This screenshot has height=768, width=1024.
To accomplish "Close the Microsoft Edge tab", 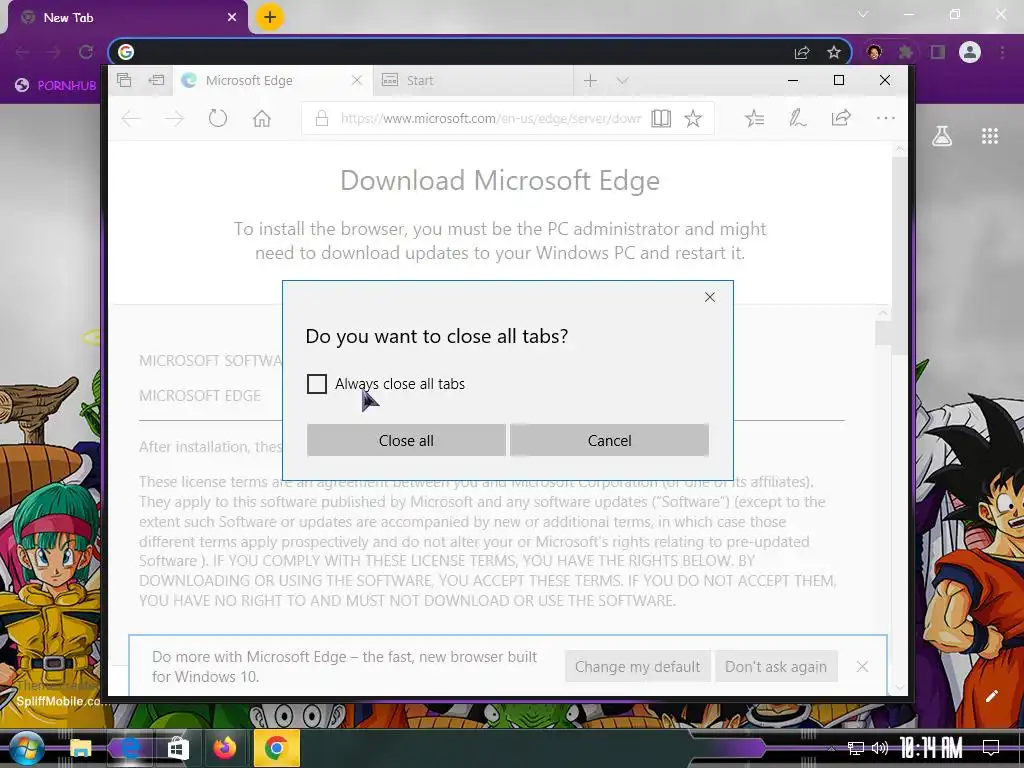I will point(357,80).
